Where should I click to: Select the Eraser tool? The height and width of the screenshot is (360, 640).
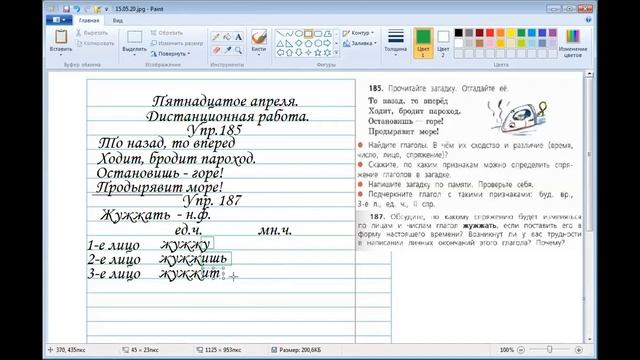coord(216,50)
